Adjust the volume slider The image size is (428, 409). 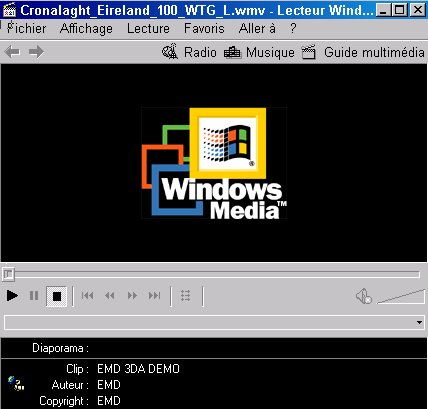click(401, 297)
